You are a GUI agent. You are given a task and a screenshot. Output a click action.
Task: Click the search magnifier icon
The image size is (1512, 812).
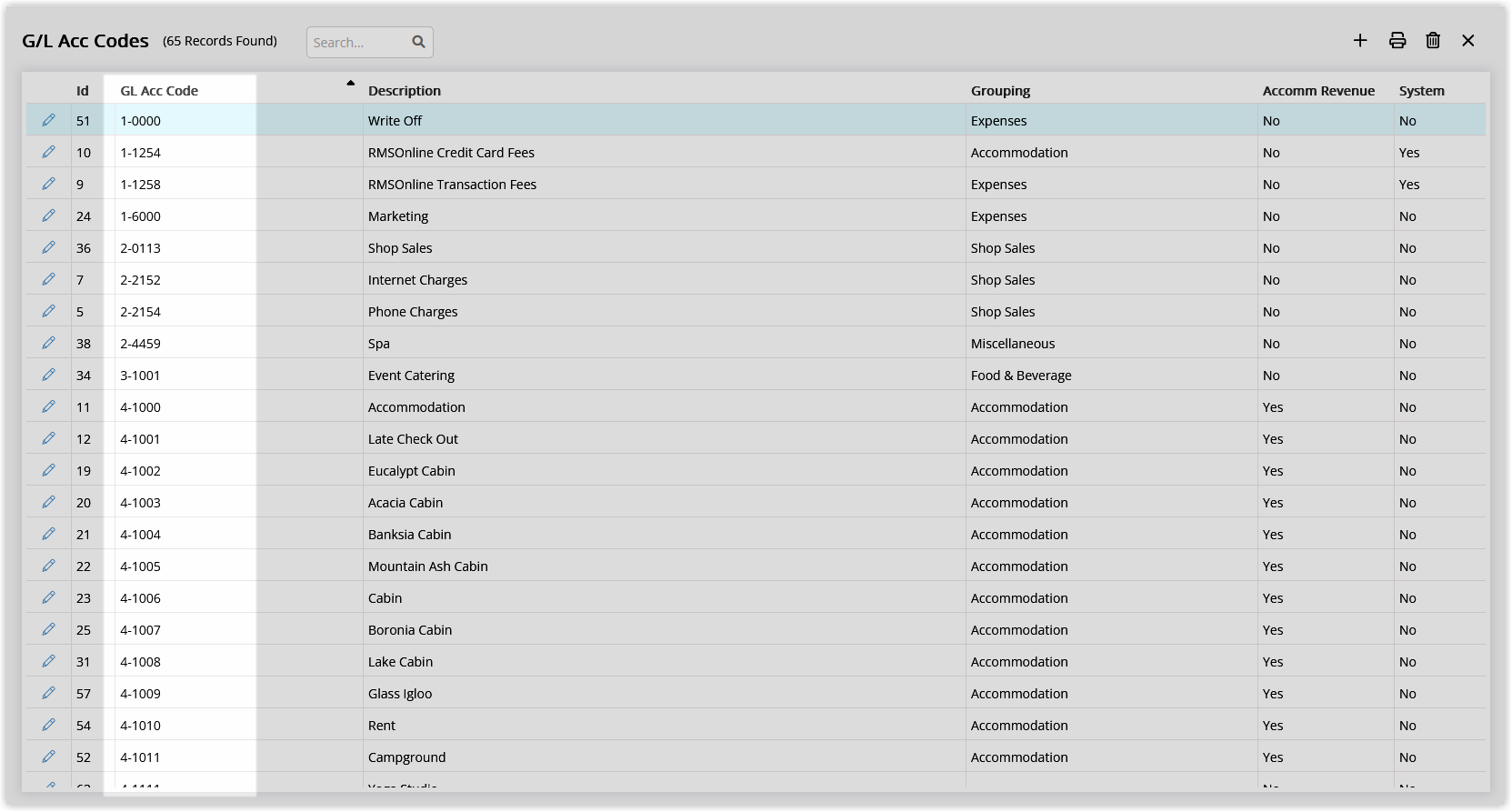click(x=418, y=42)
